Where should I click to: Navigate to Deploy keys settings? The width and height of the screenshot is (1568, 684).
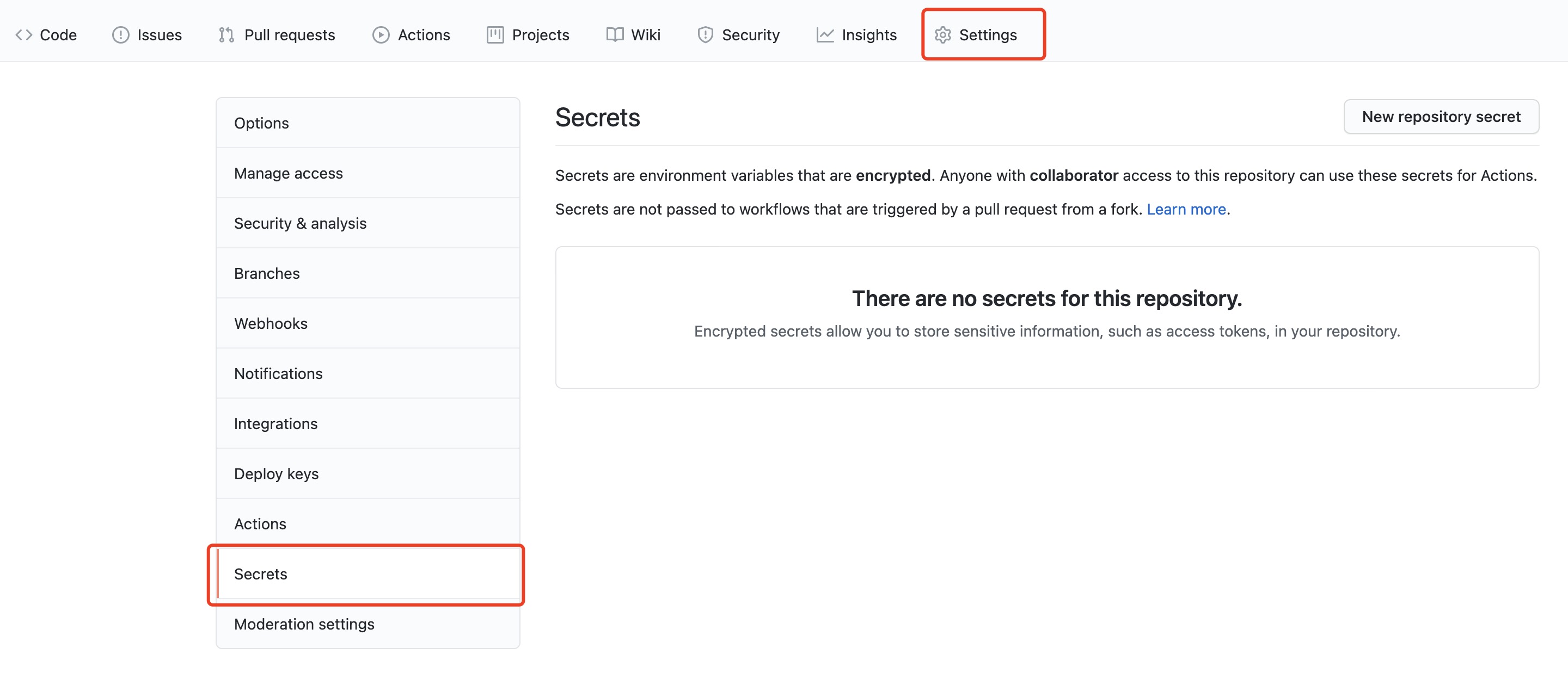click(276, 472)
